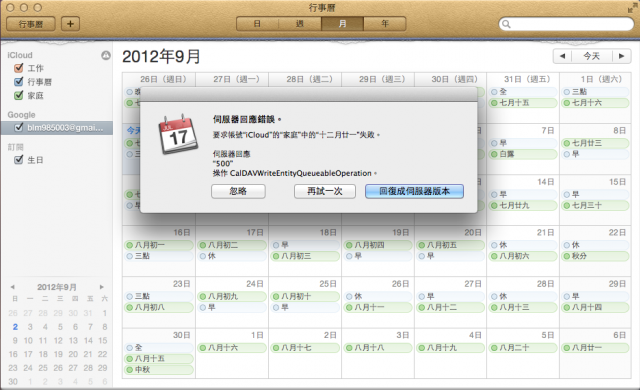Open the 秋分 event on the 22nd
Screen dimensions: 640x390
[596, 256]
